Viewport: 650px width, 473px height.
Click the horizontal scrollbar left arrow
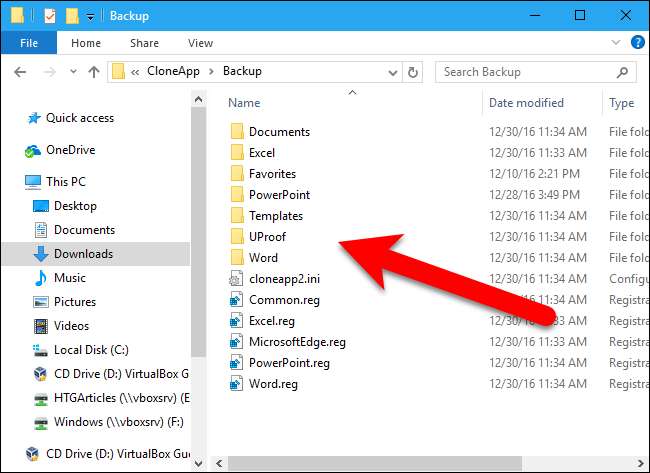pos(219,463)
